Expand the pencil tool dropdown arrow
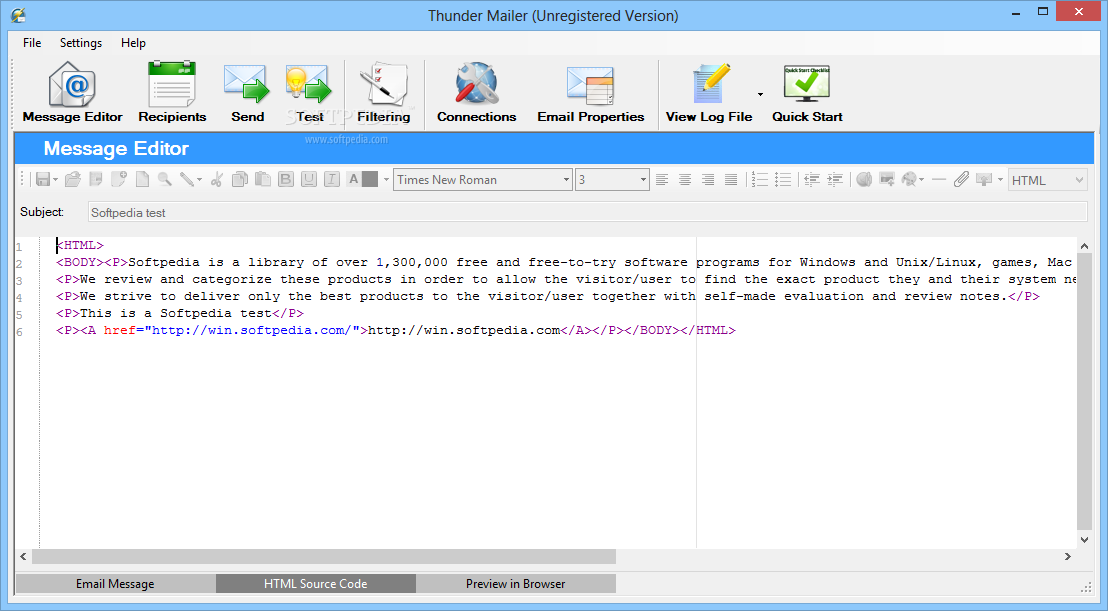 (x=199, y=179)
